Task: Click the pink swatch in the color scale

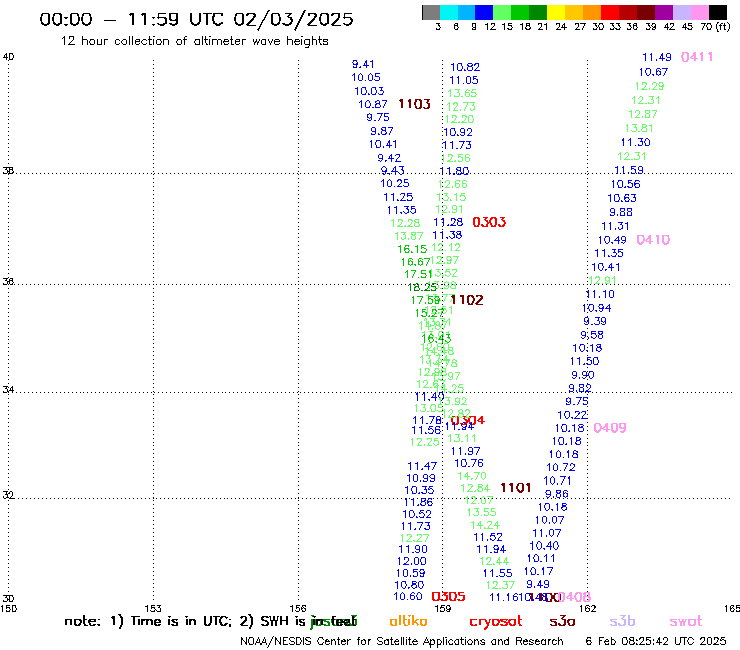Action: point(699,12)
